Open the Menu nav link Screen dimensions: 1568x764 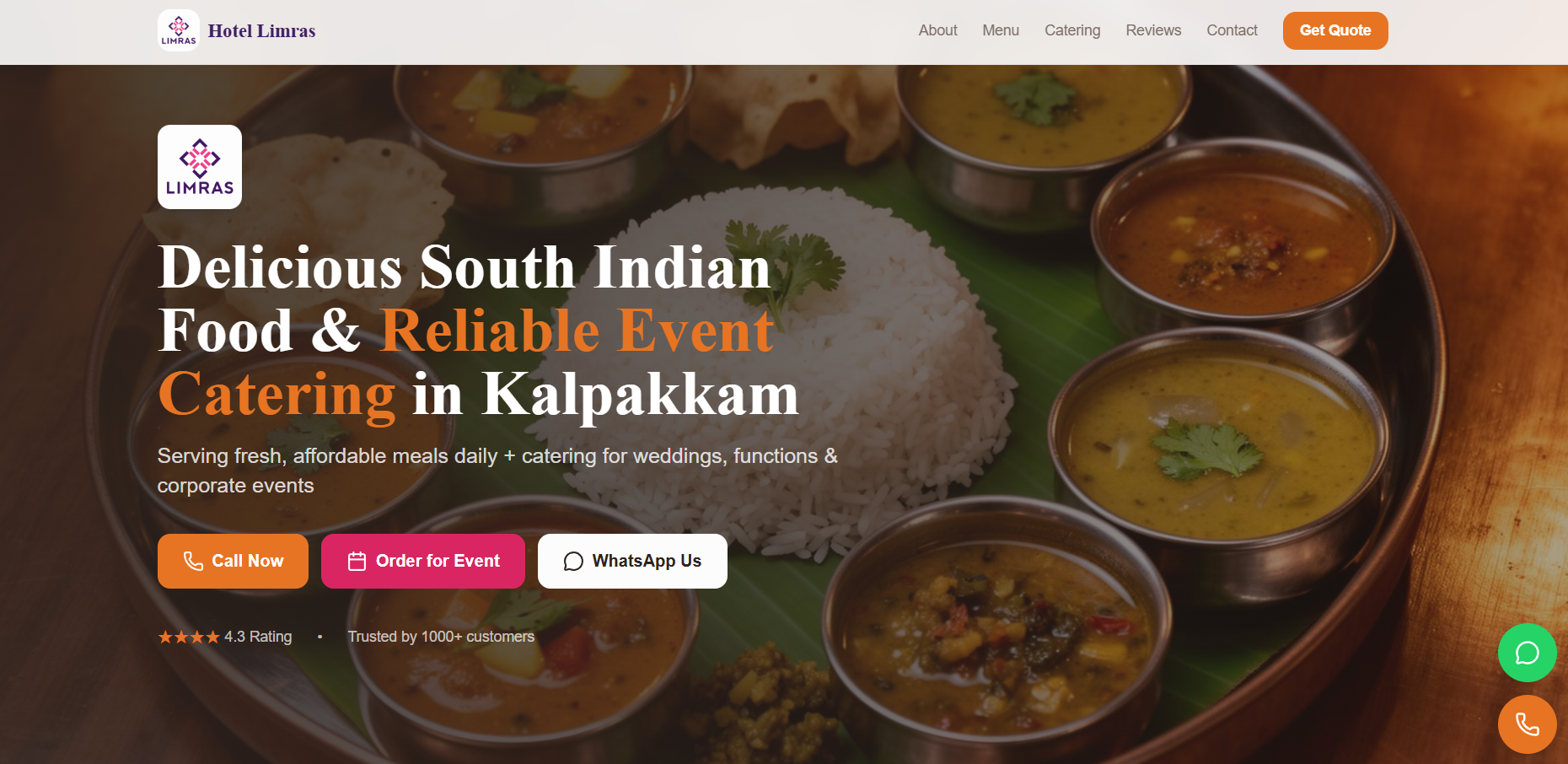[1001, 30]
